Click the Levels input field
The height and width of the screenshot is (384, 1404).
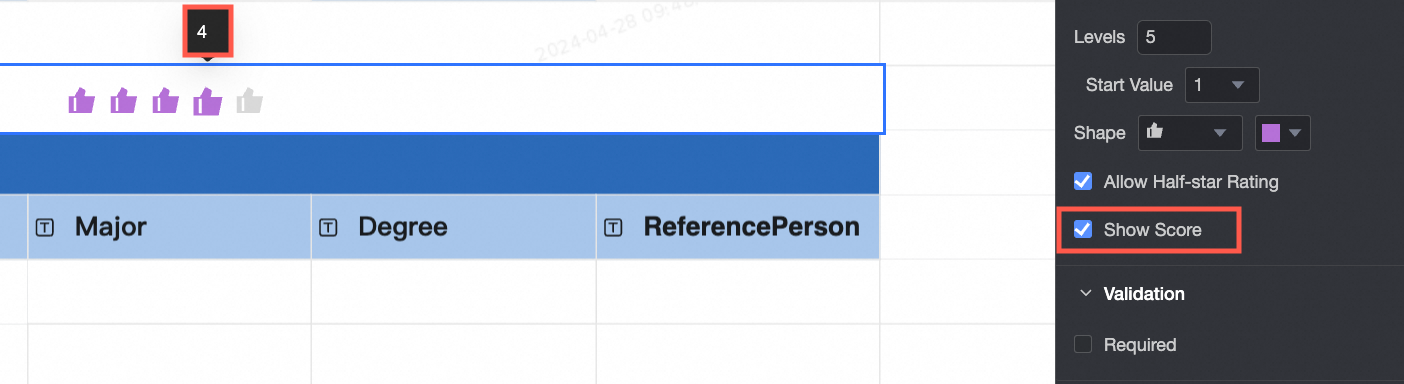pyautogui.click(x=1174, y=37)
